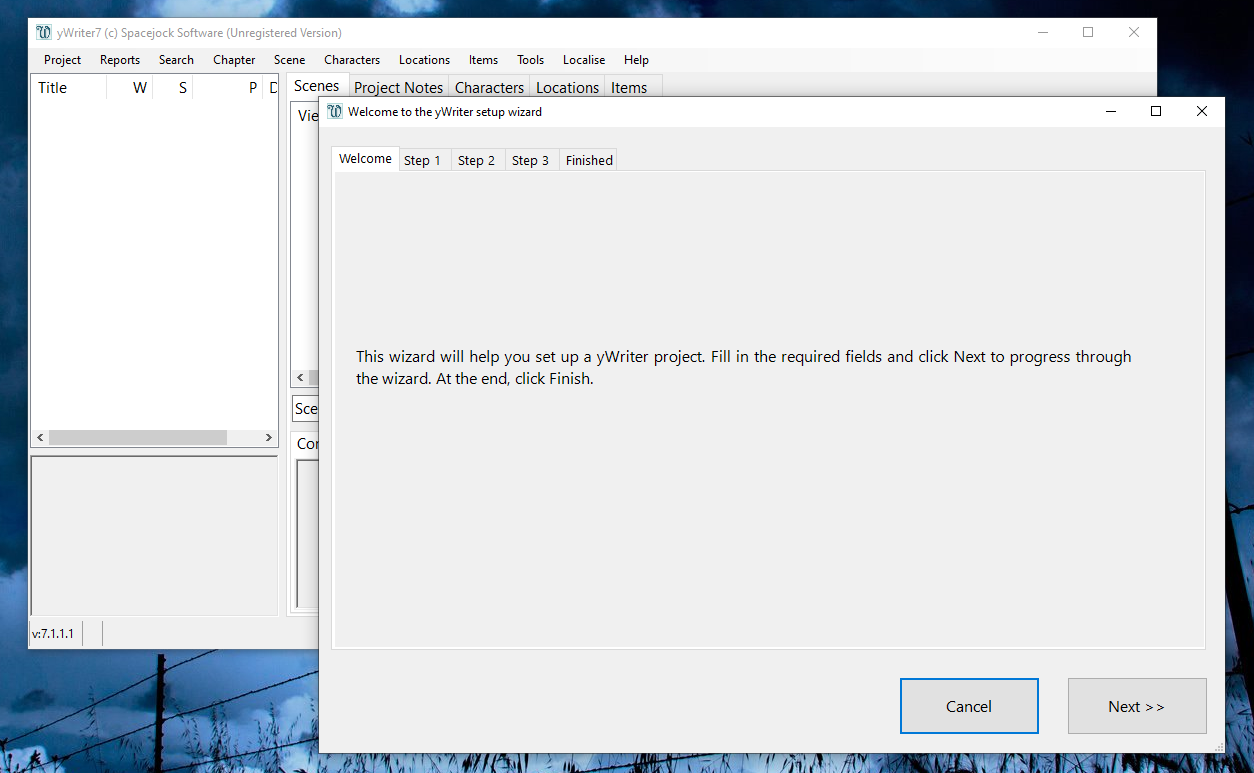Switch to the Welcome tab in wizard
The image size is (1254, 773).
pyautogui.click(x=365, y=159)
